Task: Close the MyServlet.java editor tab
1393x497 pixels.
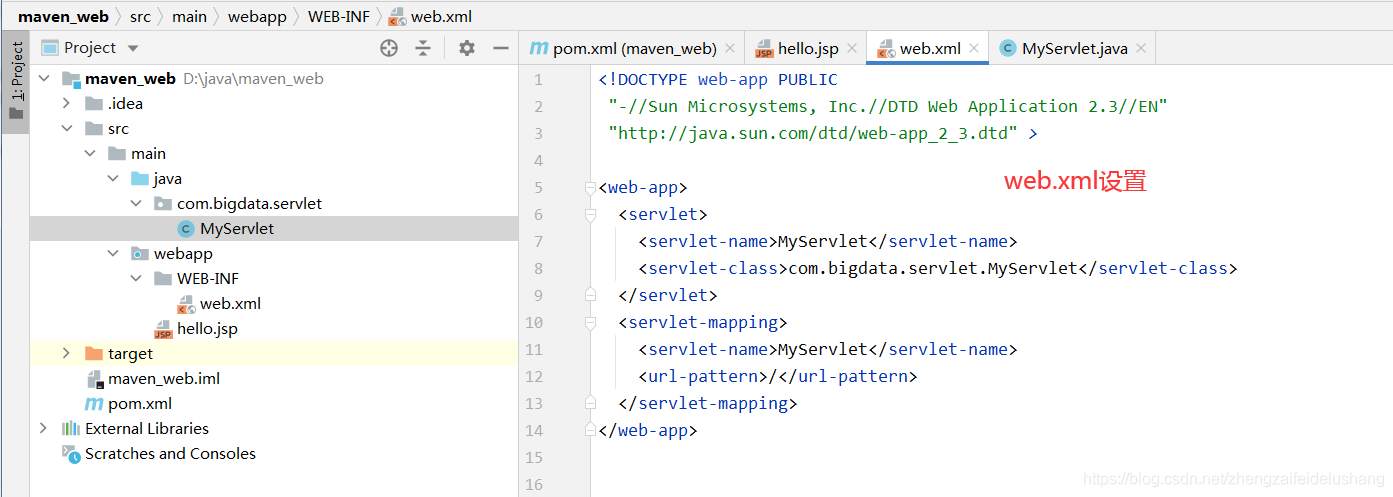Action: pyautogui.click(x=1141, y=48)
